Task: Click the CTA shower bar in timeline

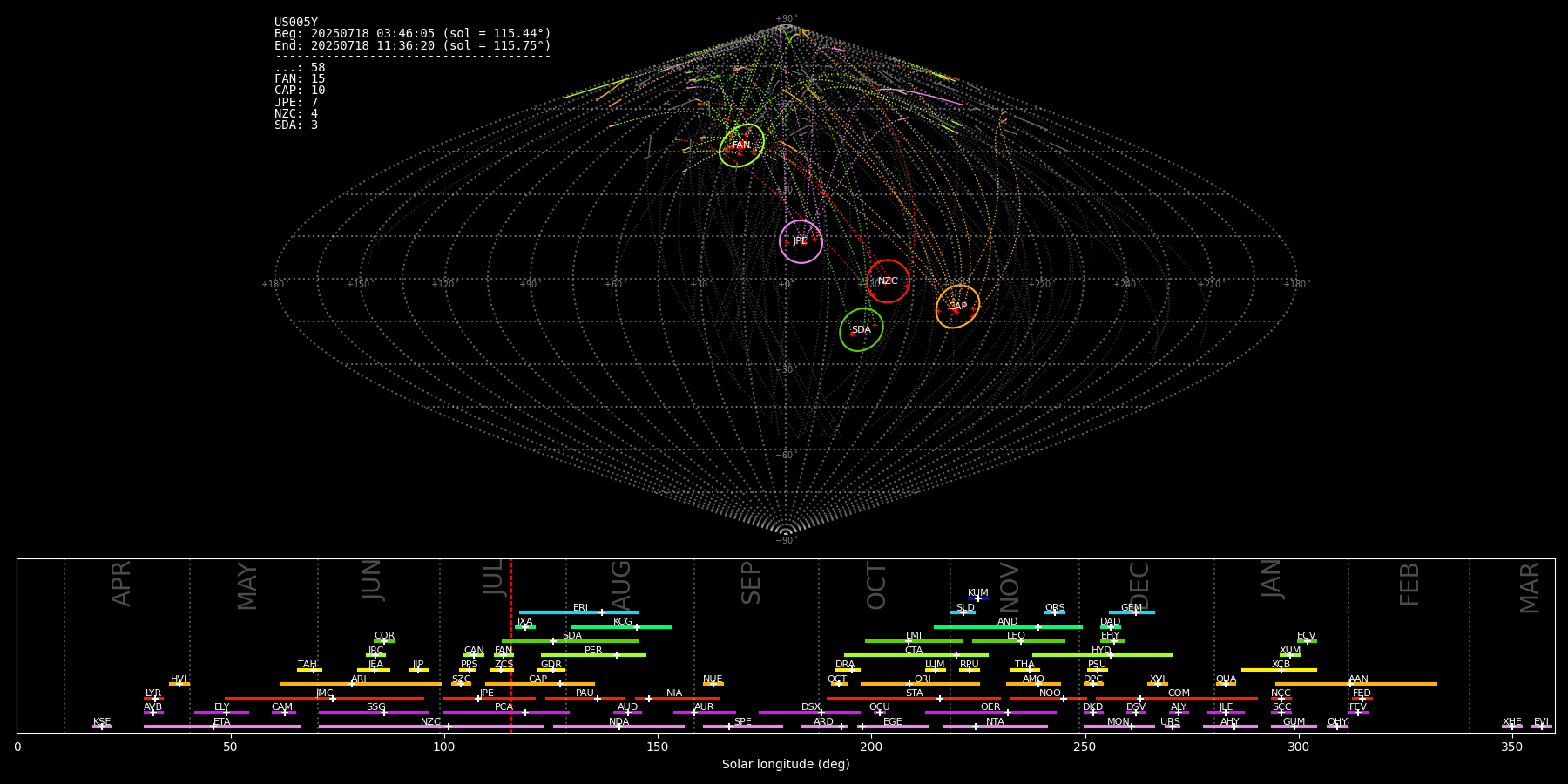Action: pos(916,655)
